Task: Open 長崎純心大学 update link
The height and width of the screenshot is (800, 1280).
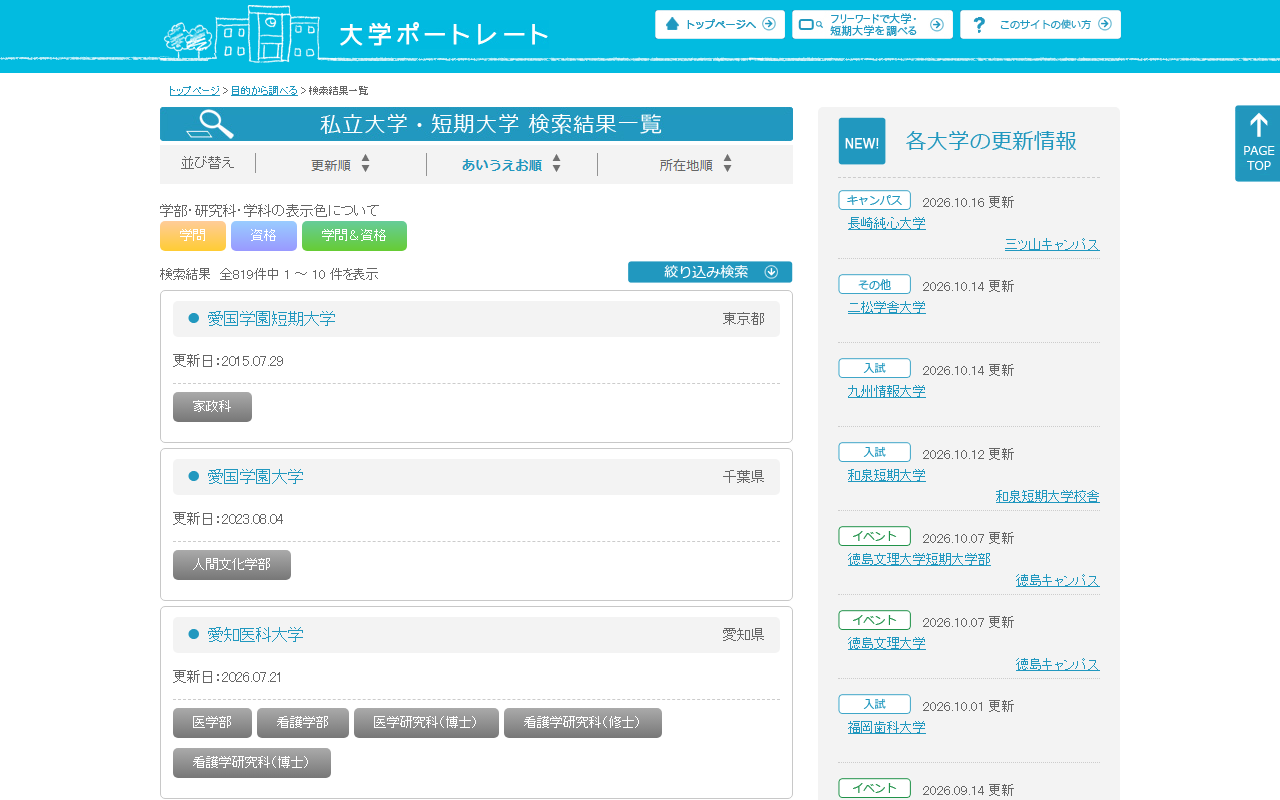Action: coord(887,223)
